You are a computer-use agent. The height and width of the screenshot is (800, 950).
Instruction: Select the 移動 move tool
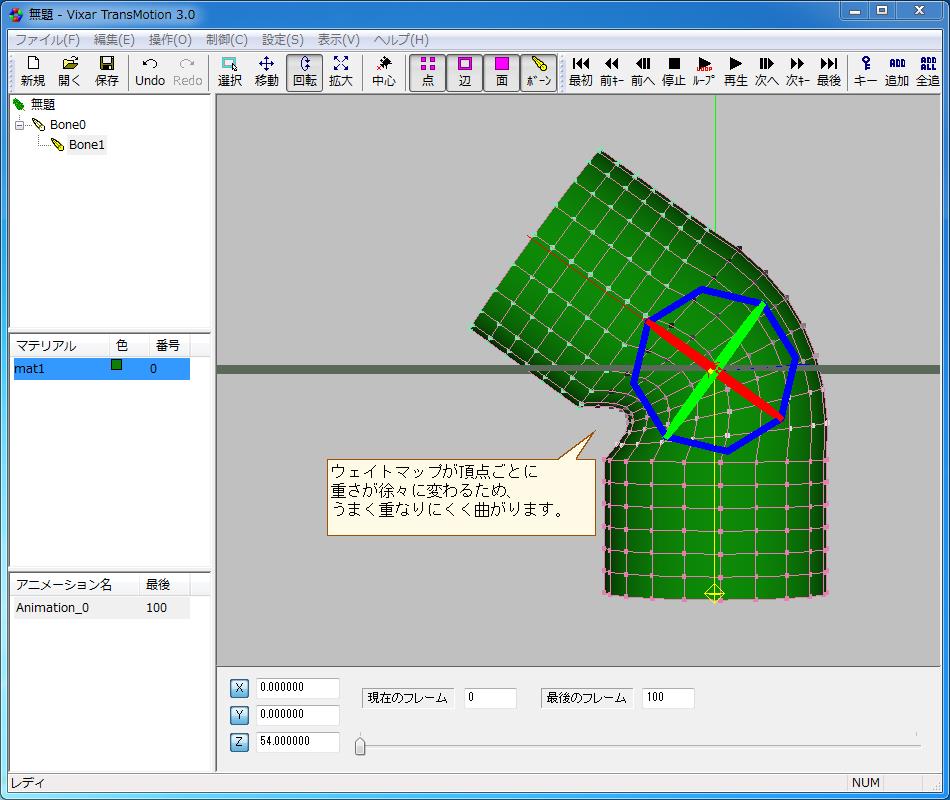[266, 71]
